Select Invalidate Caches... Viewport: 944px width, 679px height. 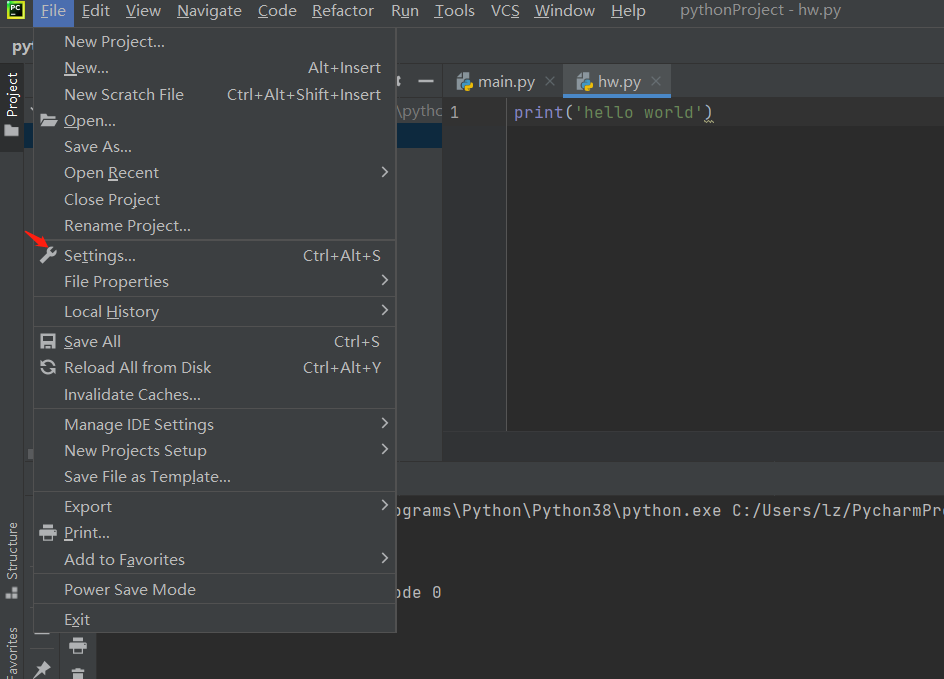214,394
